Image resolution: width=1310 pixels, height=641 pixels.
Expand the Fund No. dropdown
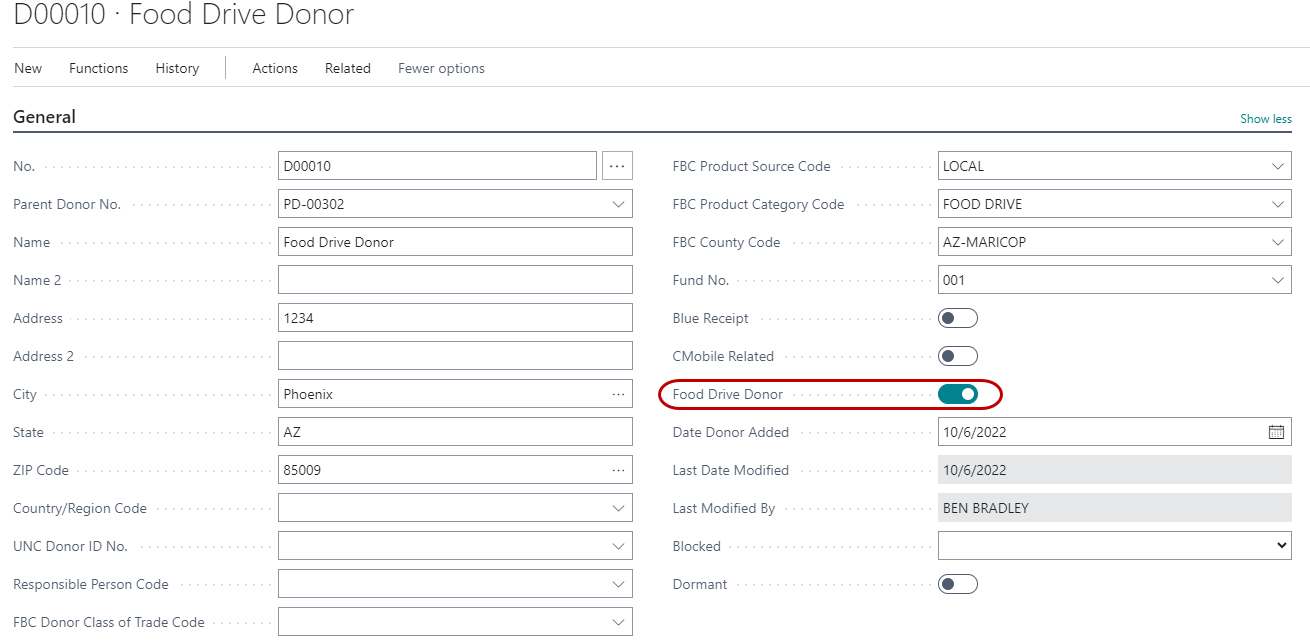tap(1277, 280)
